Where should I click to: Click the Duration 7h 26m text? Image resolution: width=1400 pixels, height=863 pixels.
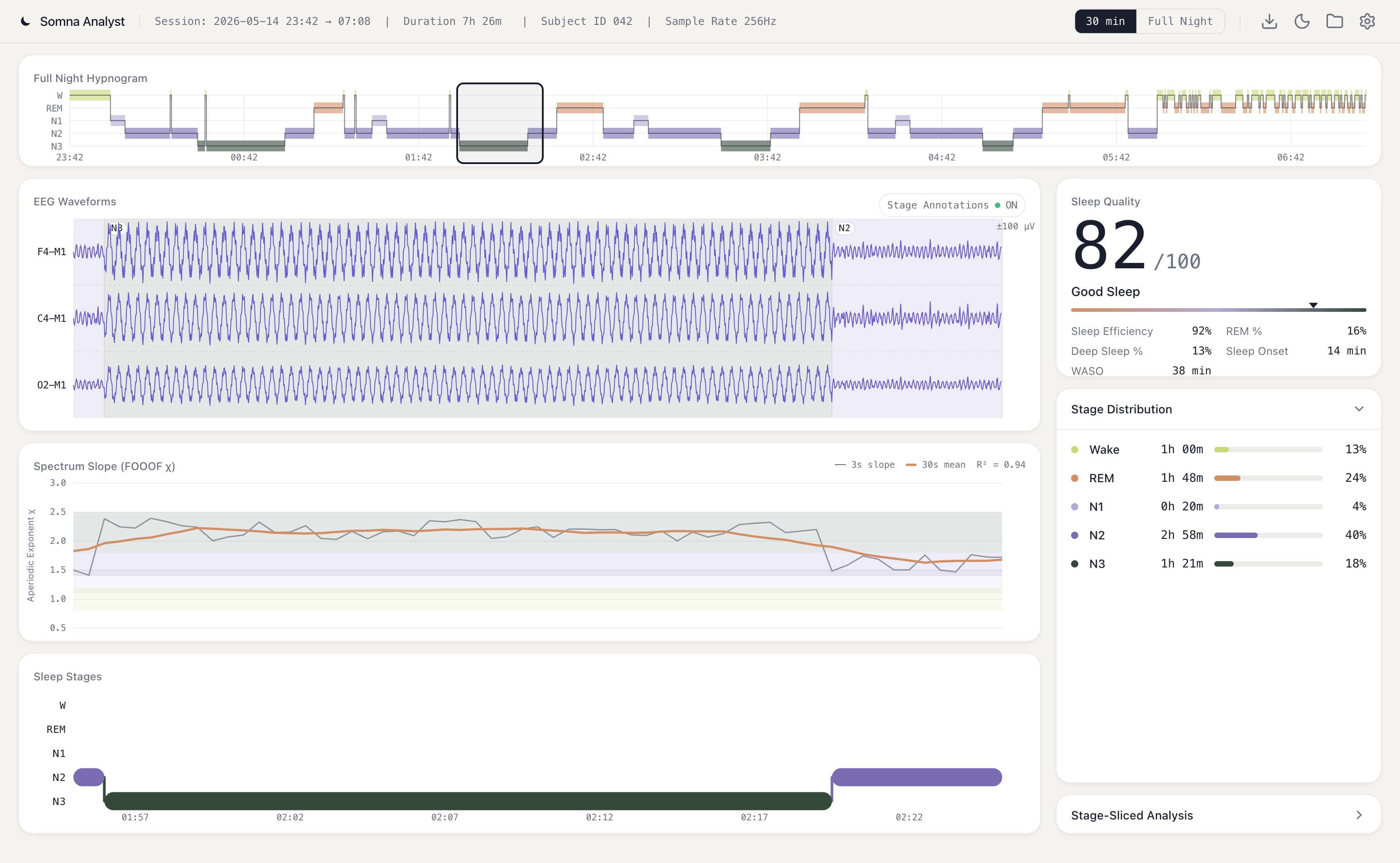coord(453,22)
